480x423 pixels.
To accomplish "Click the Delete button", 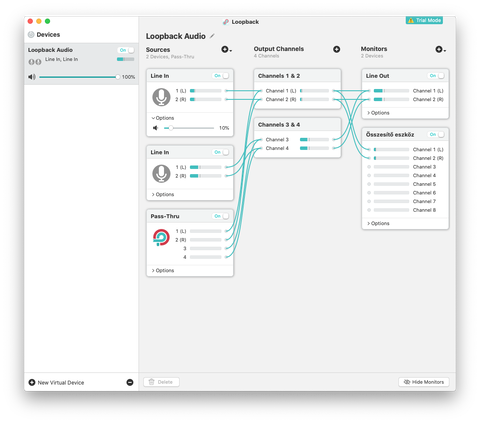I will click(161, 382).
